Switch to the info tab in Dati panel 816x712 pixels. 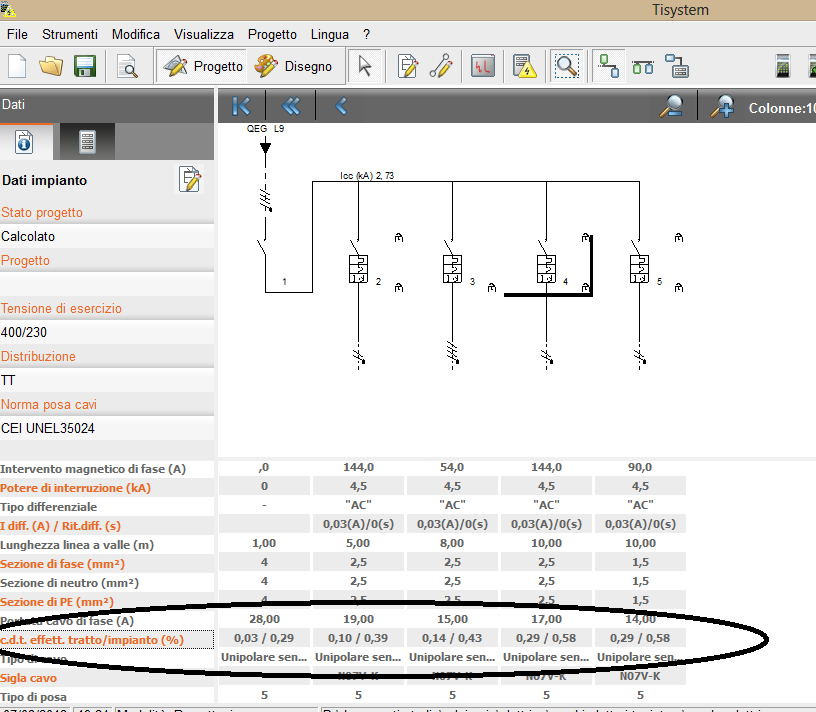tap(24, 142)
